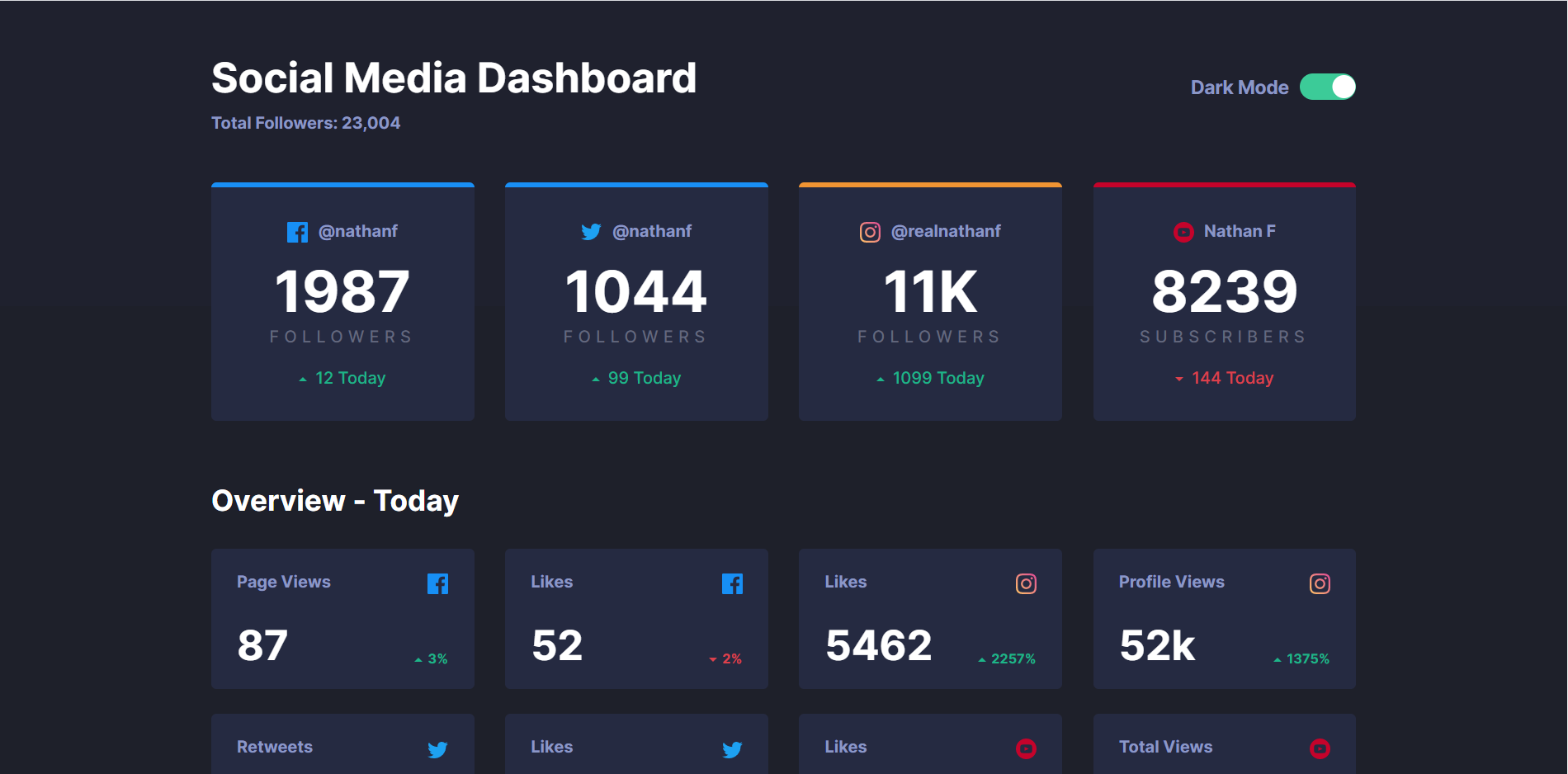
Task: Click the up arrow next to 1099 Today
Action: click(881, 379)
